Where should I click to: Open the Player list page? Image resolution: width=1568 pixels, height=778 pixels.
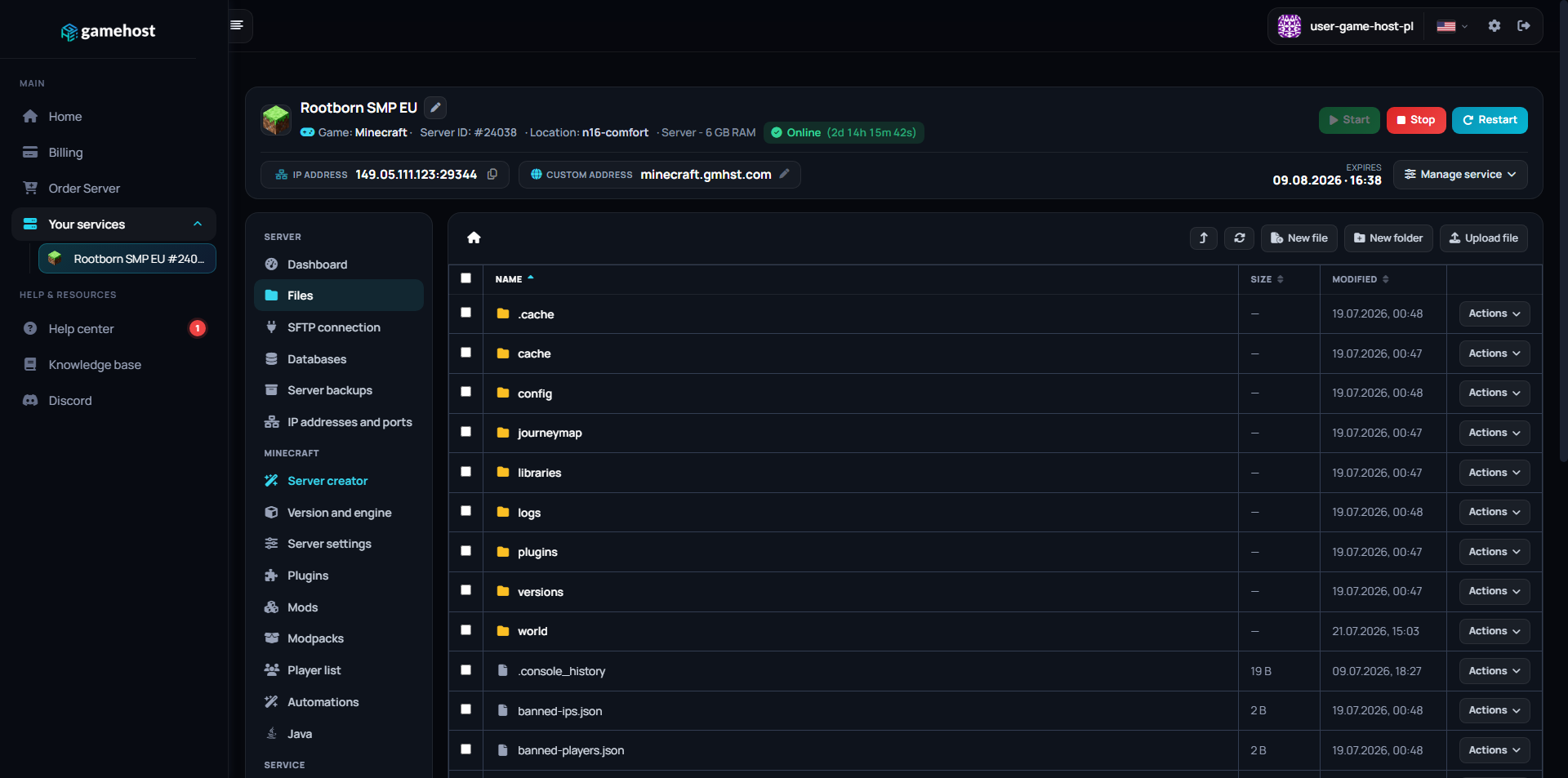[x=339, y=670]
